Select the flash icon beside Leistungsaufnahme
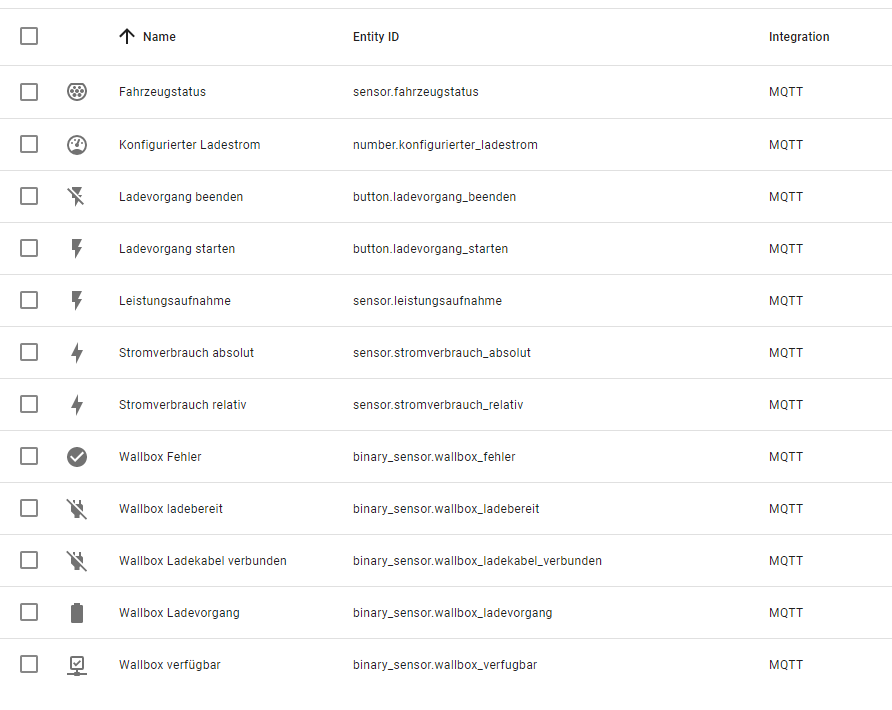Viewport: 892px width, 710px height. (79, 300)
